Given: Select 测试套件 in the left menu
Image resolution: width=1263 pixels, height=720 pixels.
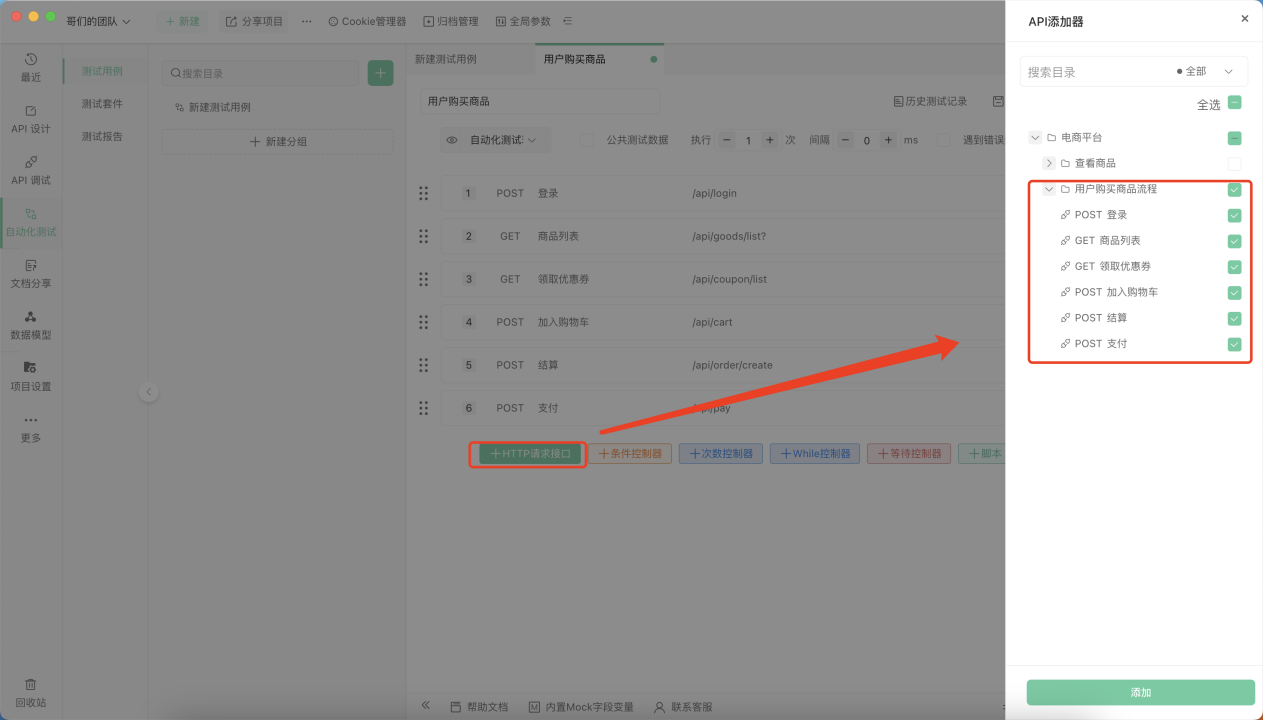Looking at the screenshot, I should pyautogui.click(x=102, y=104).
